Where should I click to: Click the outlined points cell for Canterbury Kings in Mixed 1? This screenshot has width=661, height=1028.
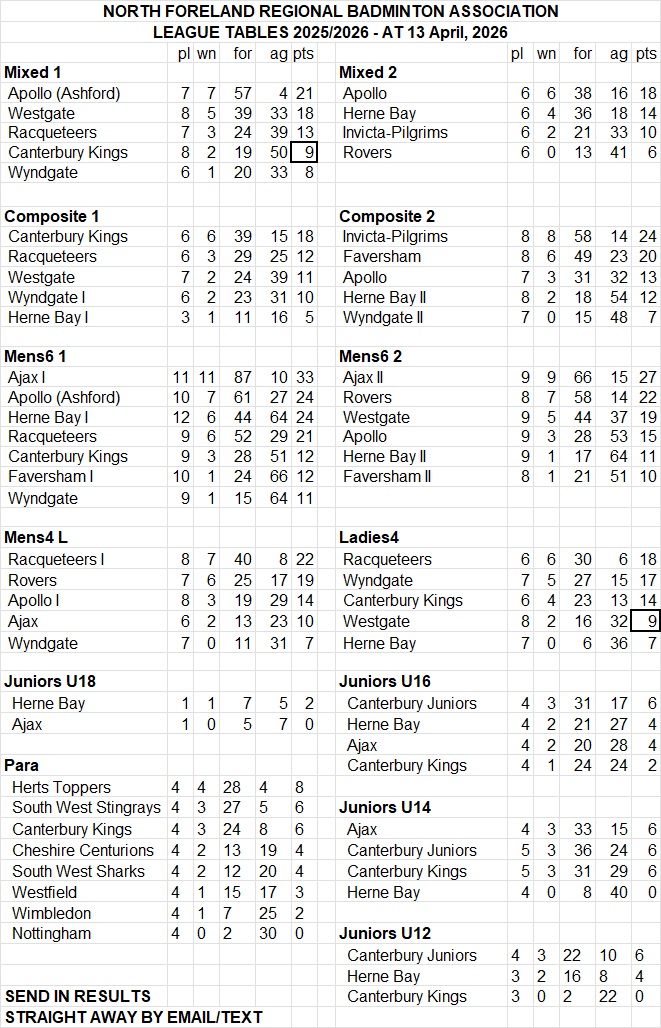304,153
